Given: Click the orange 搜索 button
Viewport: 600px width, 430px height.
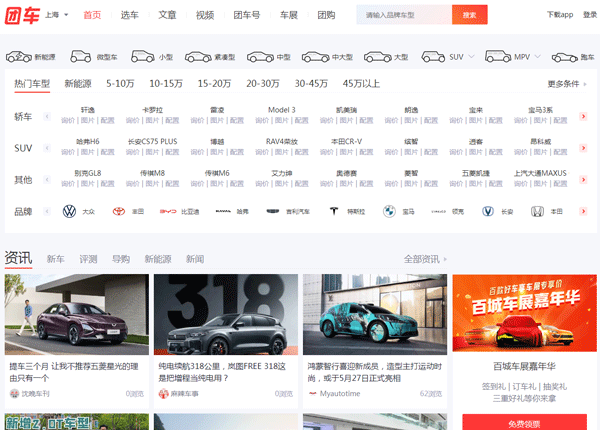Looking at the screenshot, I should [470, 15].
